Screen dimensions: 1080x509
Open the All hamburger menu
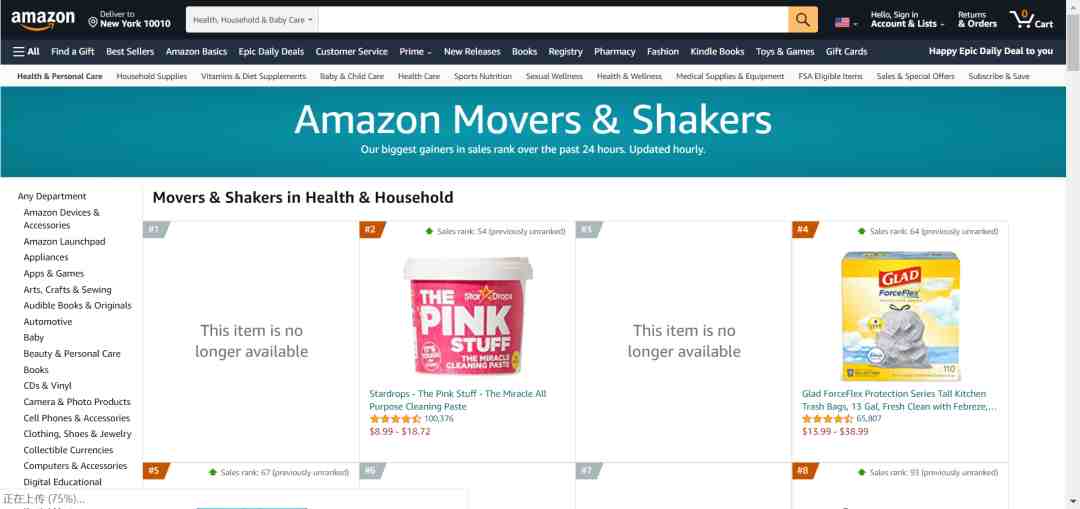tap(26, 52)
